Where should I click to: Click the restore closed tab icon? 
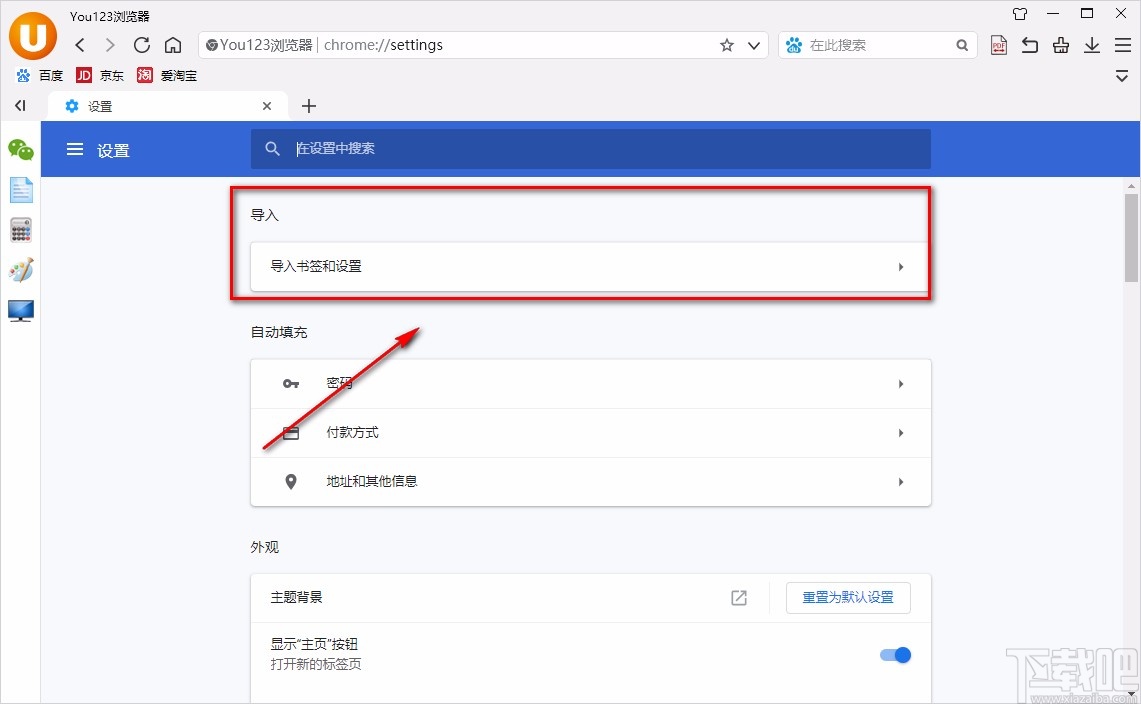(1030, 45)
